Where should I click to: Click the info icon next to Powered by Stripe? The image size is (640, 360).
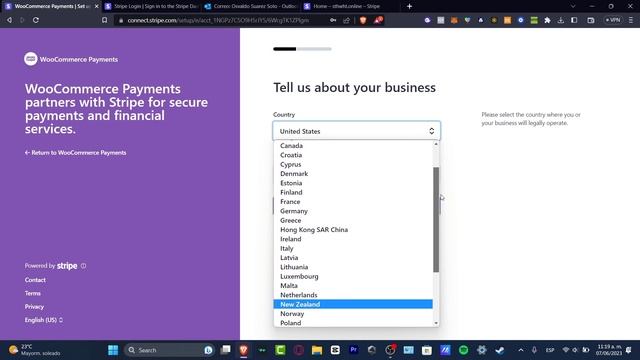click(x=84, y=266)
